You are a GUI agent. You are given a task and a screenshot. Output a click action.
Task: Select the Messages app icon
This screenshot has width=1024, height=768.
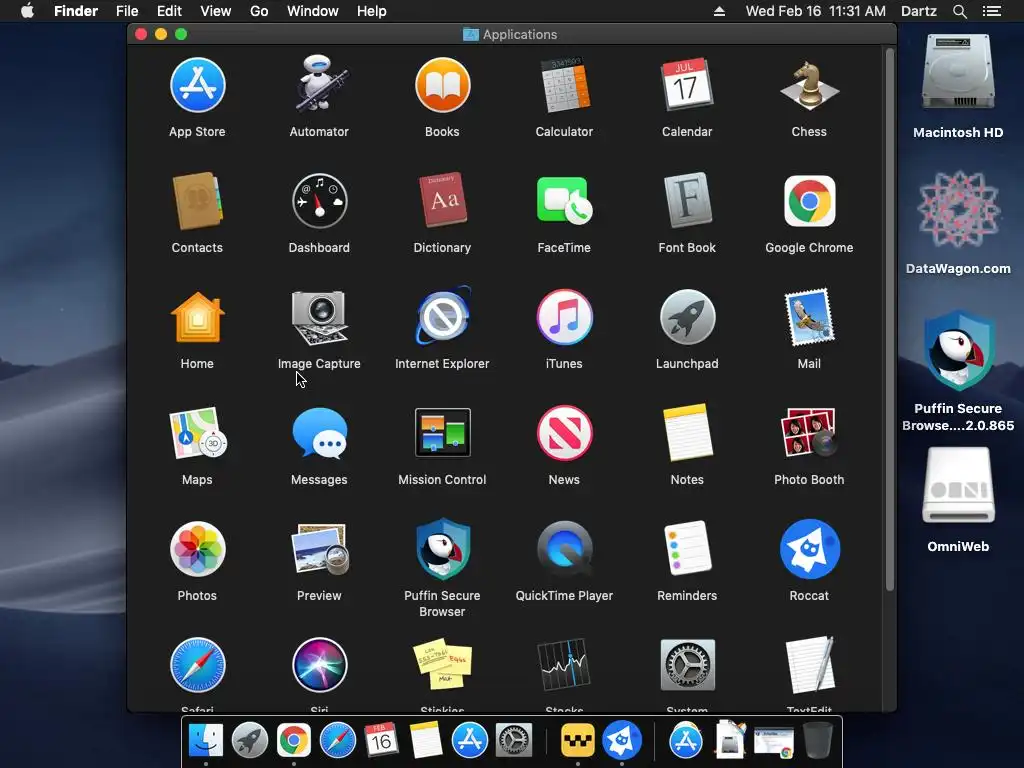pyautogui.click(x=319, y=433)
